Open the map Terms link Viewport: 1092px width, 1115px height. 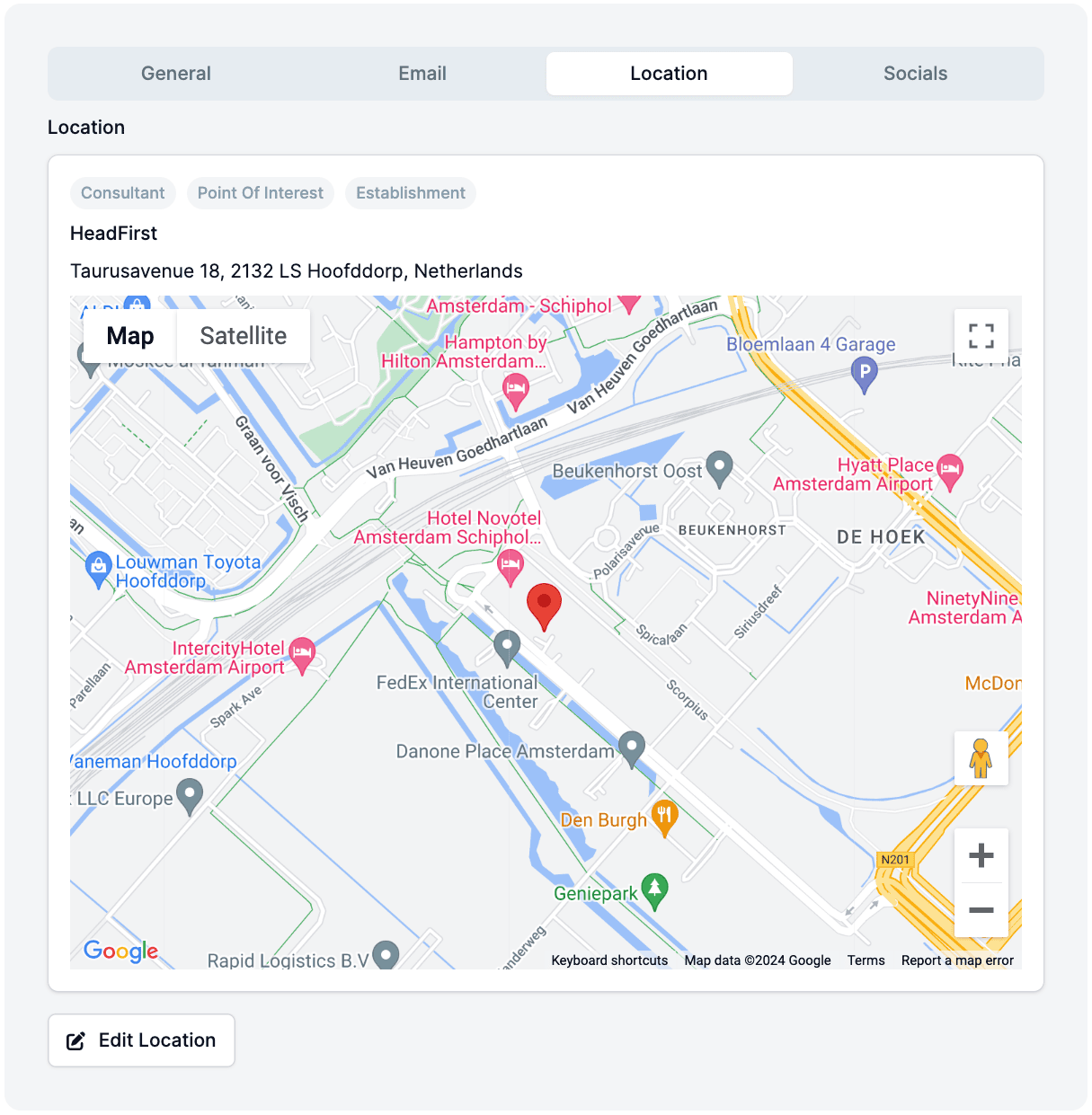pos(866,960)
